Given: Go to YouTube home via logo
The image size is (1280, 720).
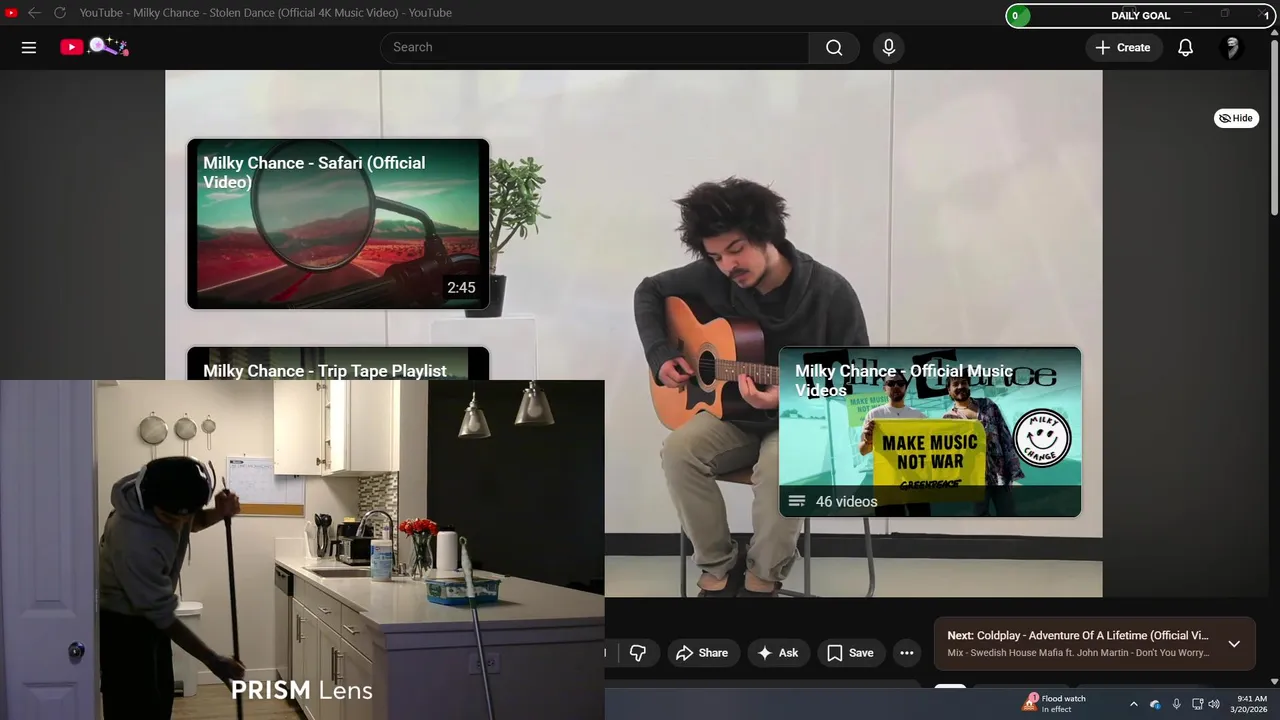Looking at the screenshot, I should click(x=94, y=47).
